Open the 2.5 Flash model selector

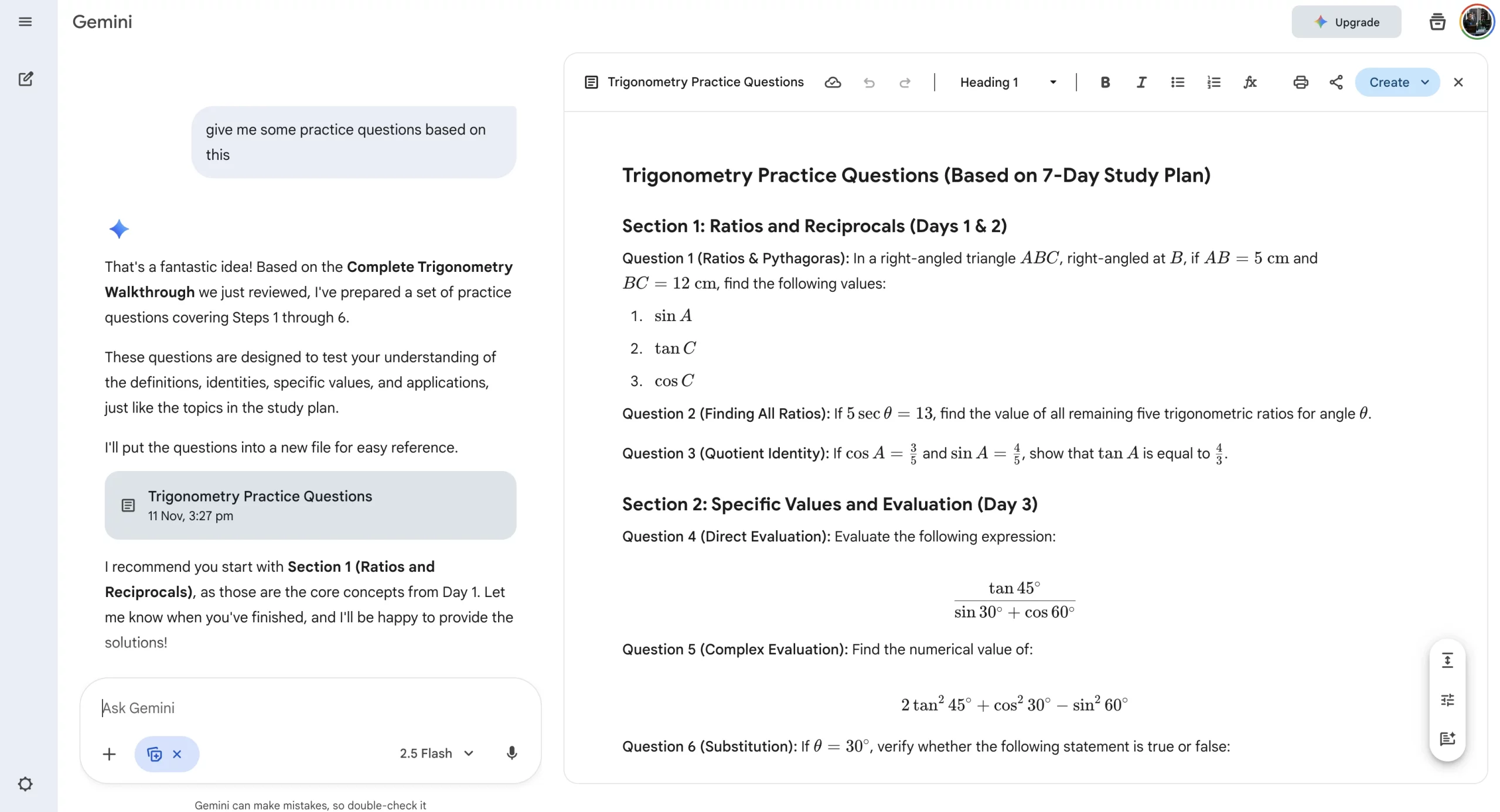[x=436, y=753]
